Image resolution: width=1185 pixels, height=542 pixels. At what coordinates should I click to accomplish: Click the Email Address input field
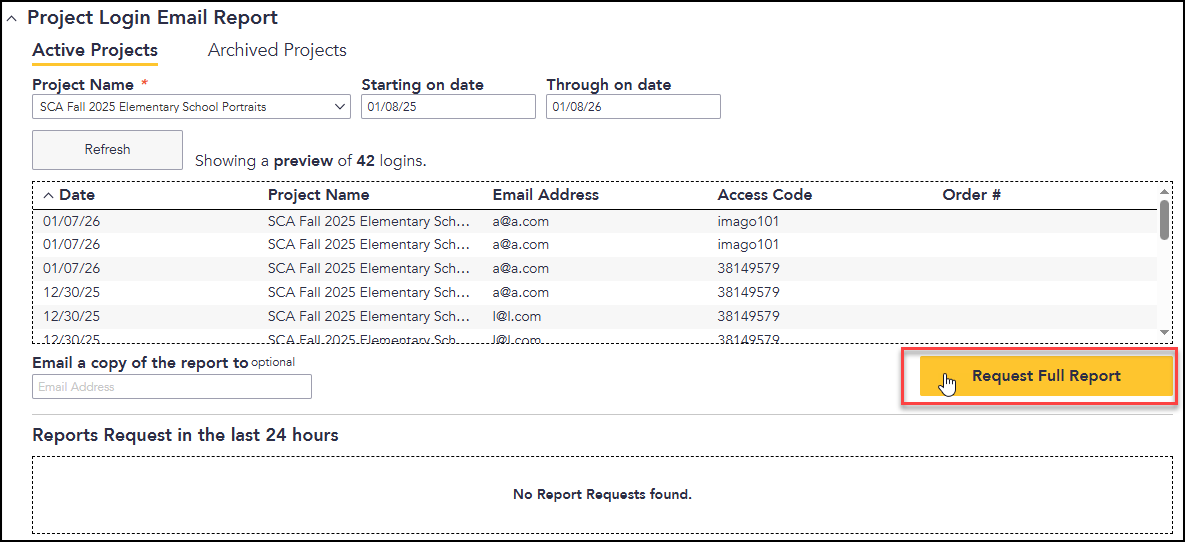172,386
